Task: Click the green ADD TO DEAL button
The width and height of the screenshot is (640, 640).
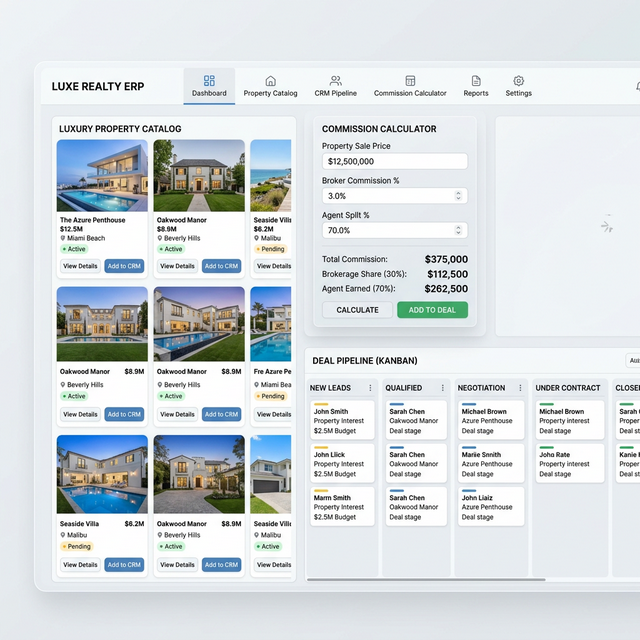Action: pos(432,310)
